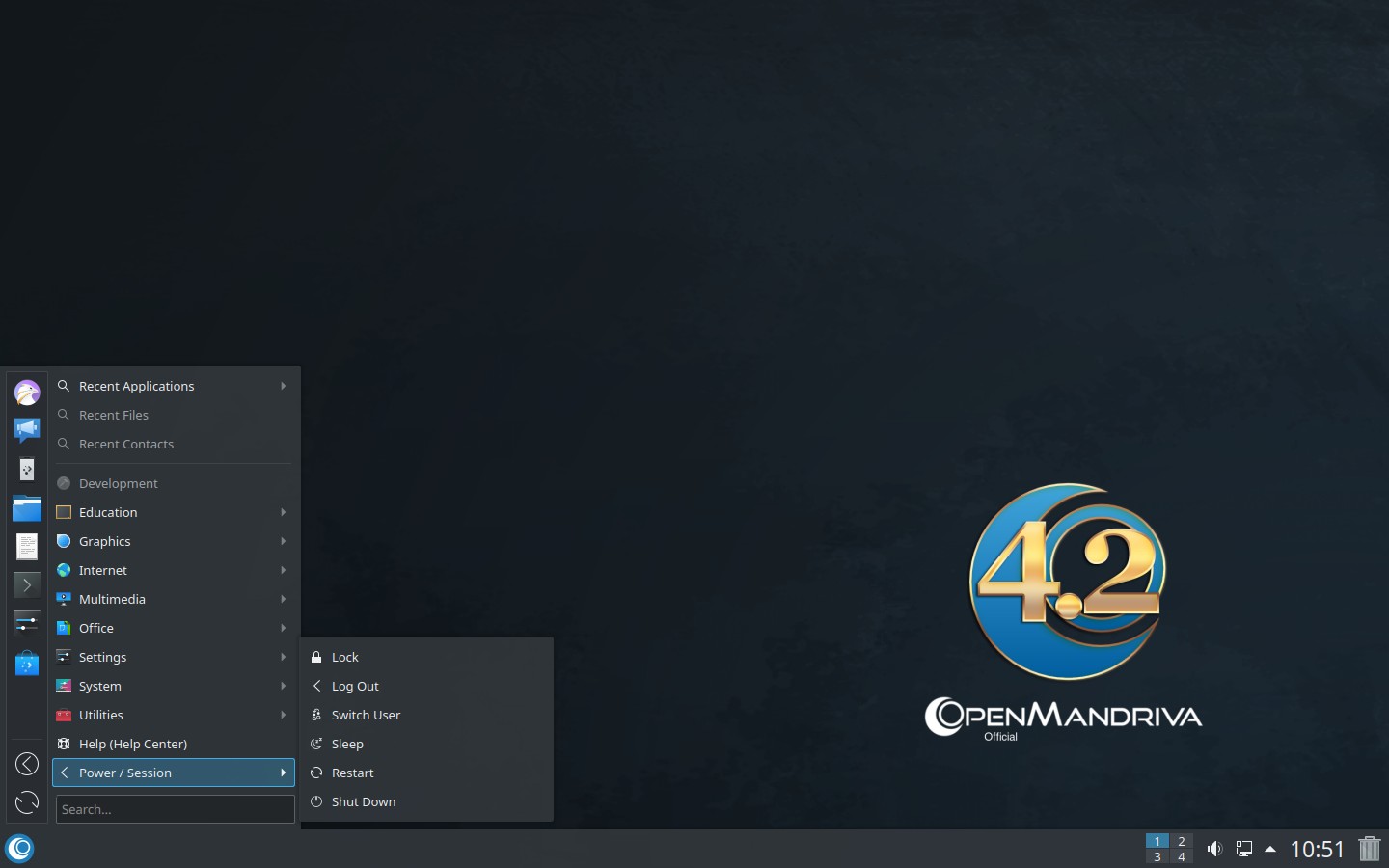Show hidden system tray icons arrow
This screenshot has width=1389, height=868.
click(1270, 849)
